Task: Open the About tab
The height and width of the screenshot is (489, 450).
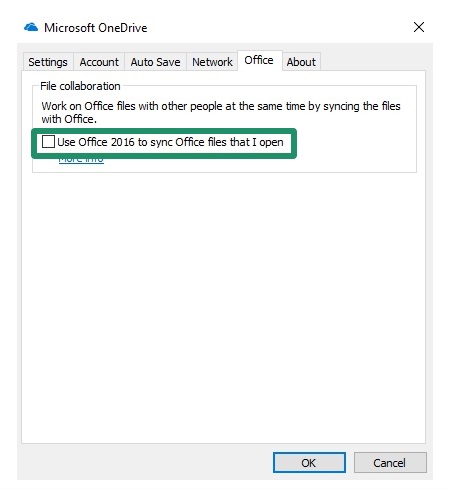Action: tap(301, 62)
